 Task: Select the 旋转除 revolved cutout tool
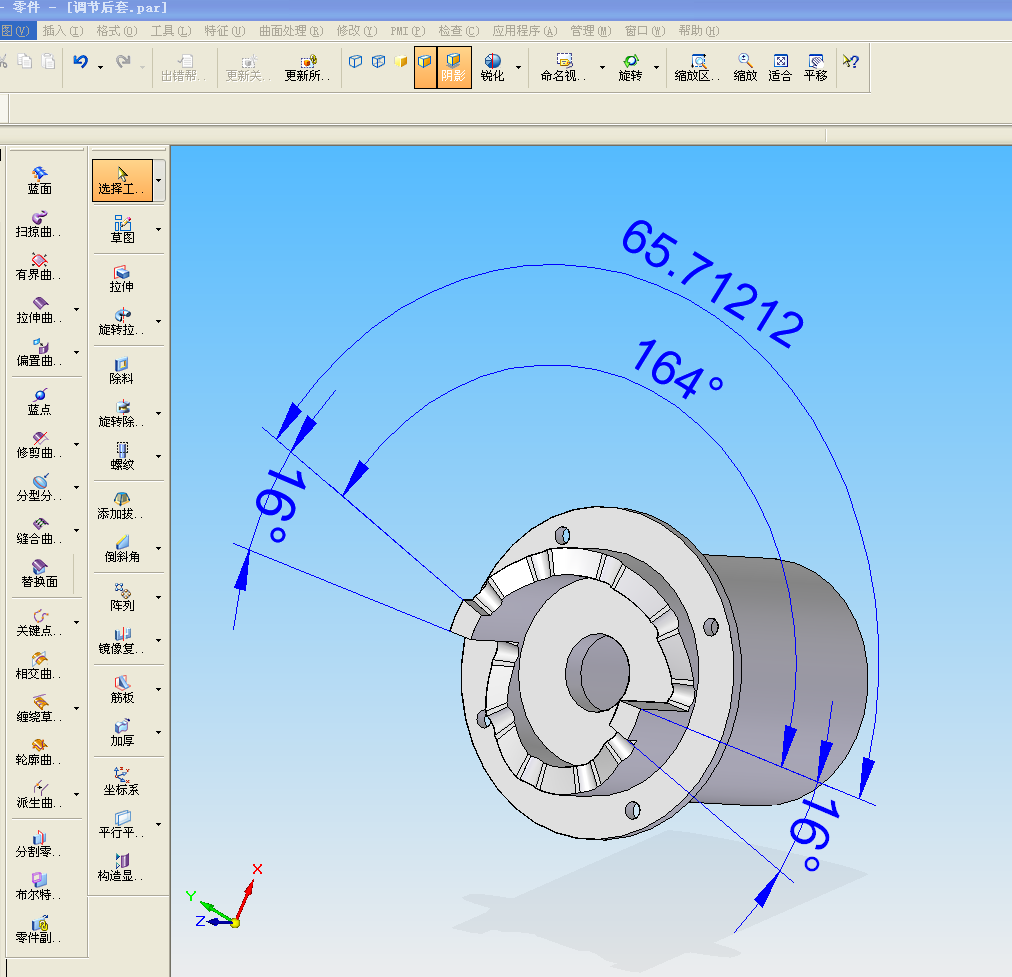tap(122, 414)
